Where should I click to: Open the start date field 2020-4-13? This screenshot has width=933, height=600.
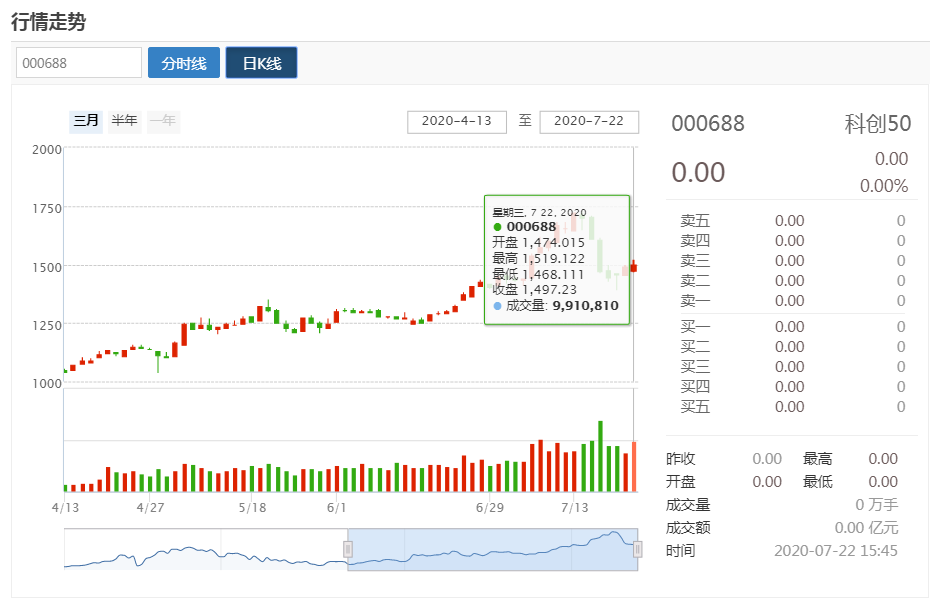457,121
